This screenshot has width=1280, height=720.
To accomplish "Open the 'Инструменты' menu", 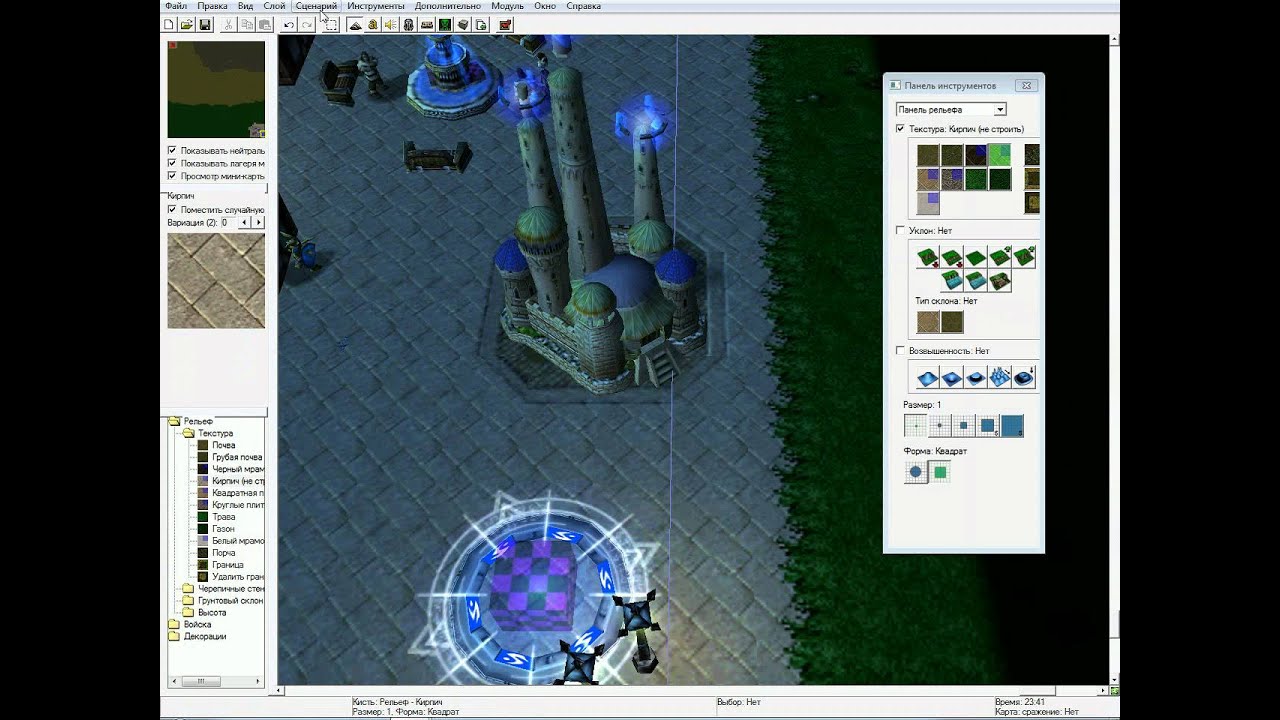I will coord(376,6).
